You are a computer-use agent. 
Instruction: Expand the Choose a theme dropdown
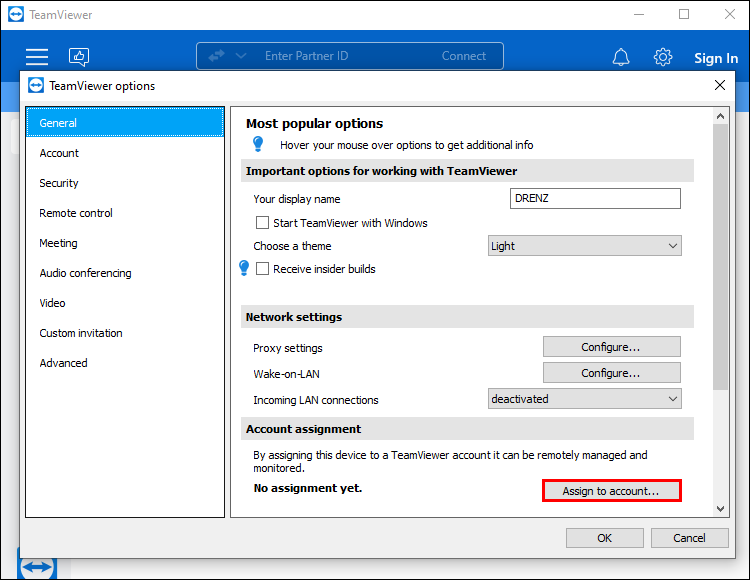point(584,246)
